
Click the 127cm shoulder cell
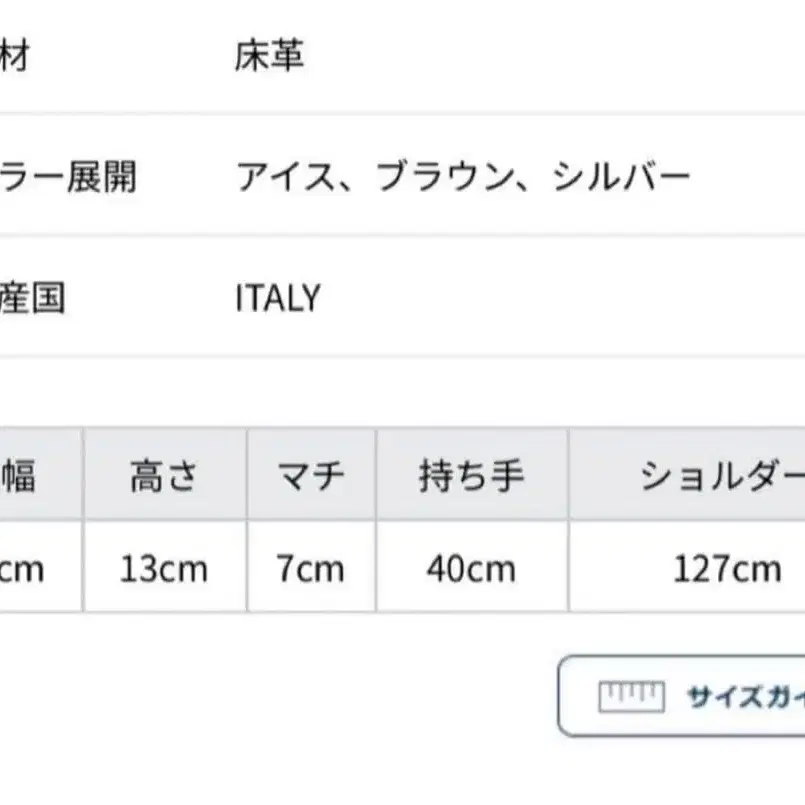(727, 569)
